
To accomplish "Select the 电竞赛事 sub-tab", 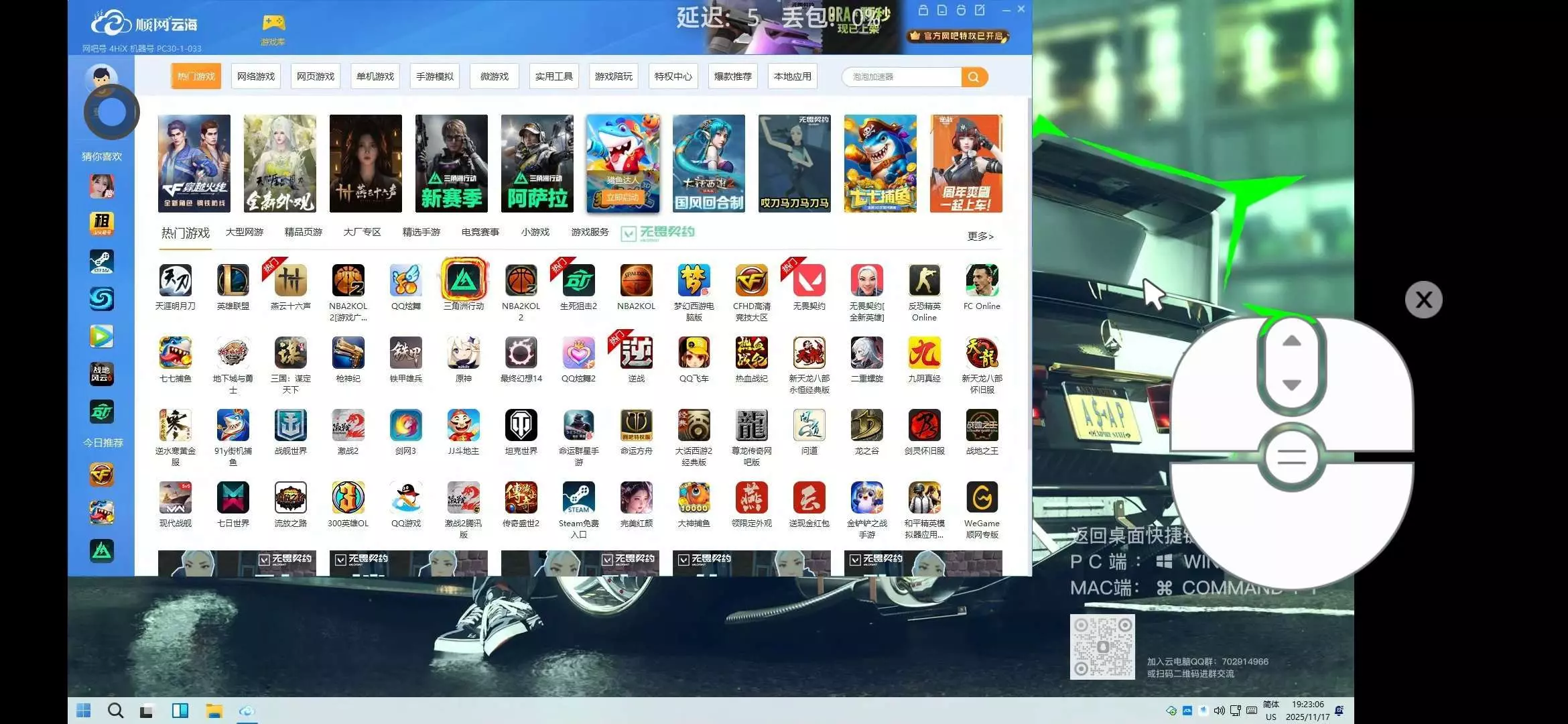I will (480, 232).
